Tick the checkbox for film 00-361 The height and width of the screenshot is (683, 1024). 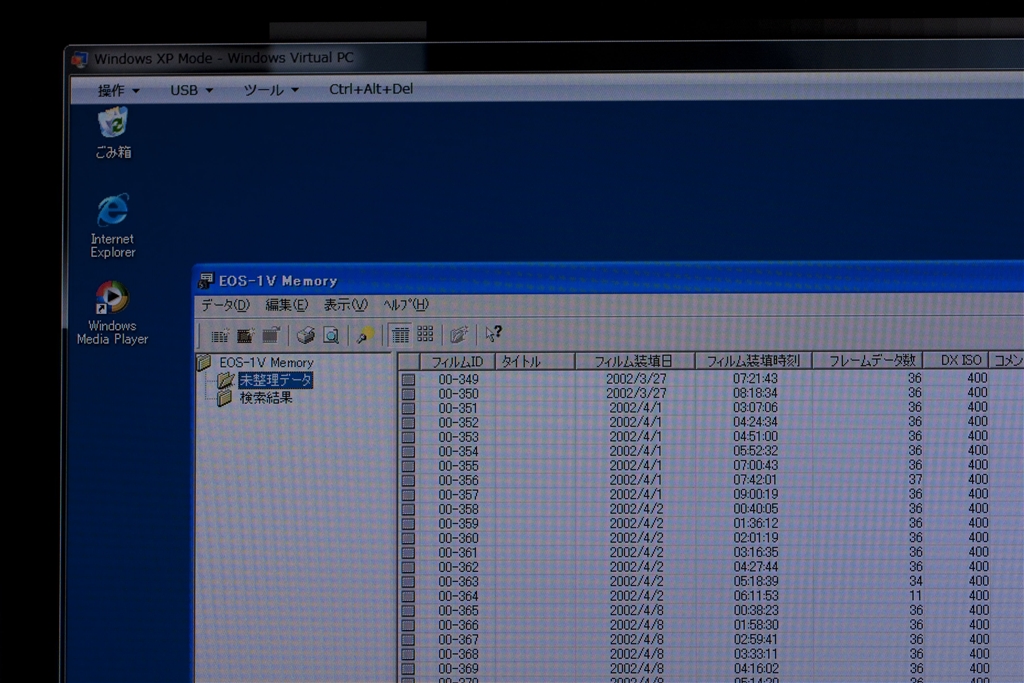pos(409,553)
